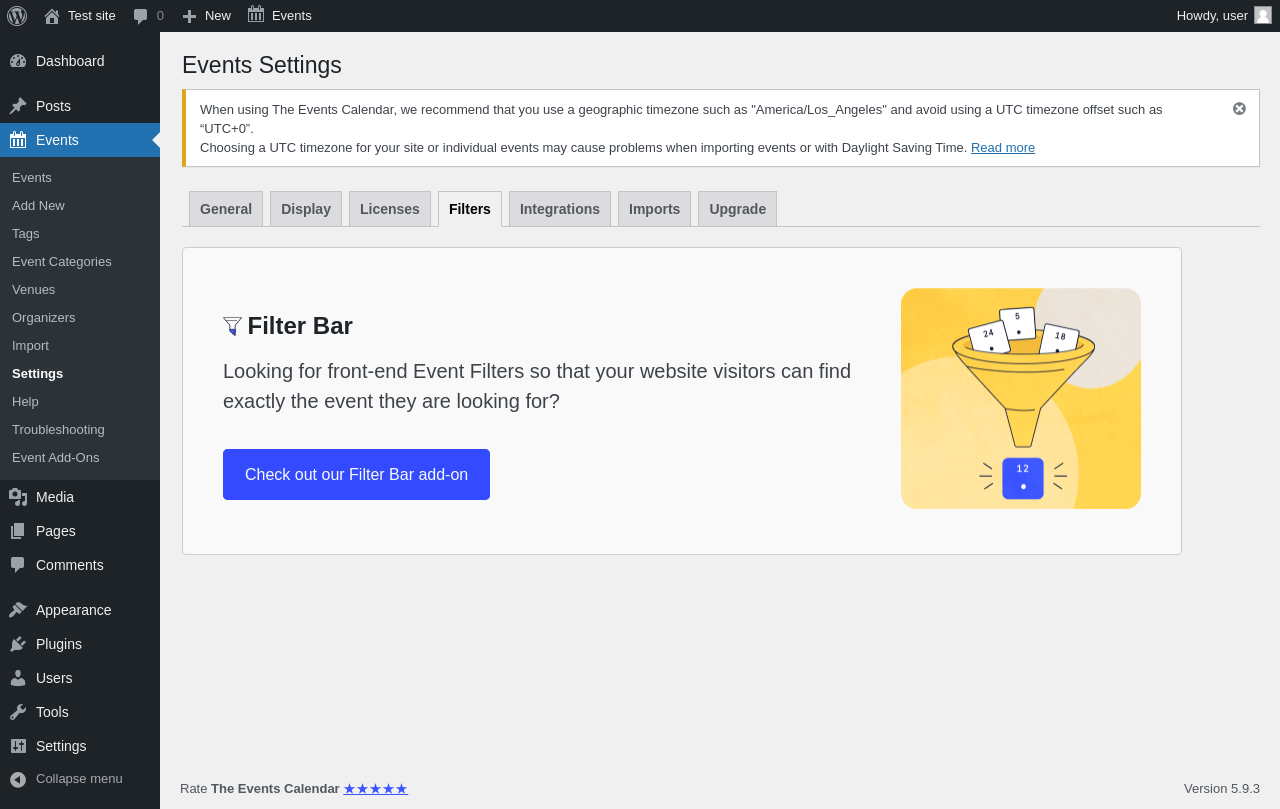Click the five-star rating link
The width and height of the screenshot is (1280, 809).
click(375, 788)
